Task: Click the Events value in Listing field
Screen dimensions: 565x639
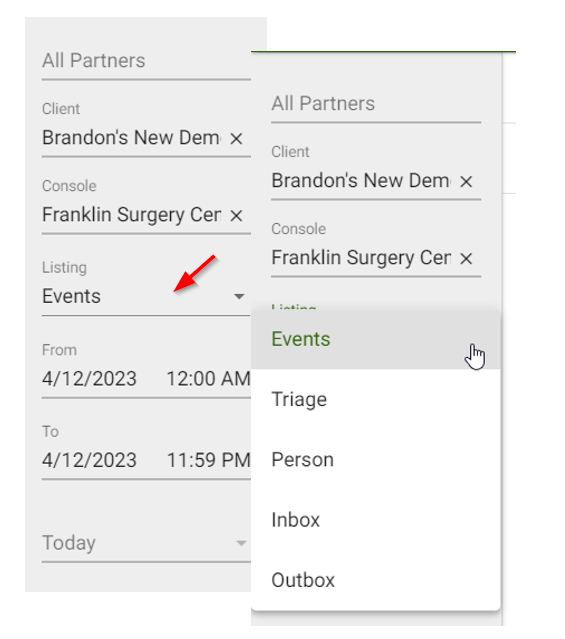Action: coord(71,296)
